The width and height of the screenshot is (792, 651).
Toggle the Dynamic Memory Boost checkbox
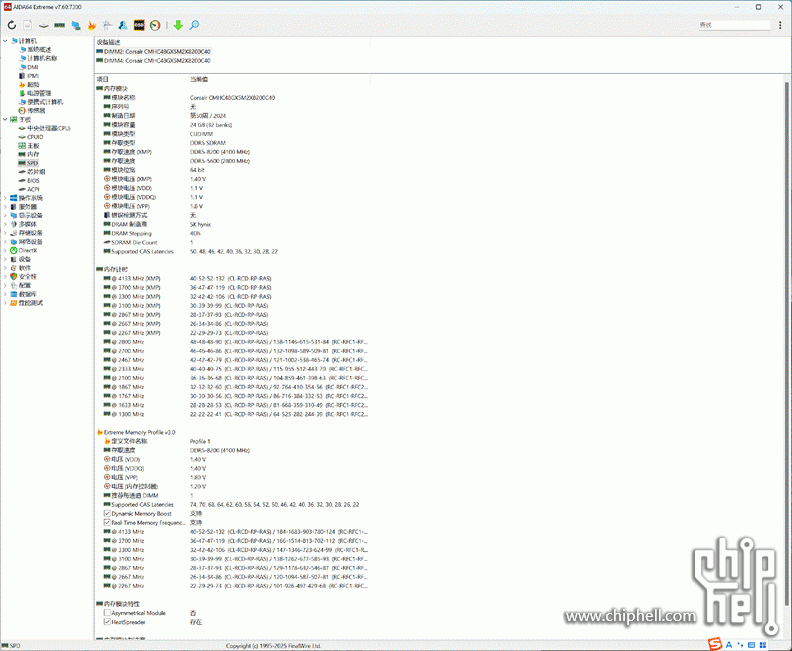[x=107, y=514]
